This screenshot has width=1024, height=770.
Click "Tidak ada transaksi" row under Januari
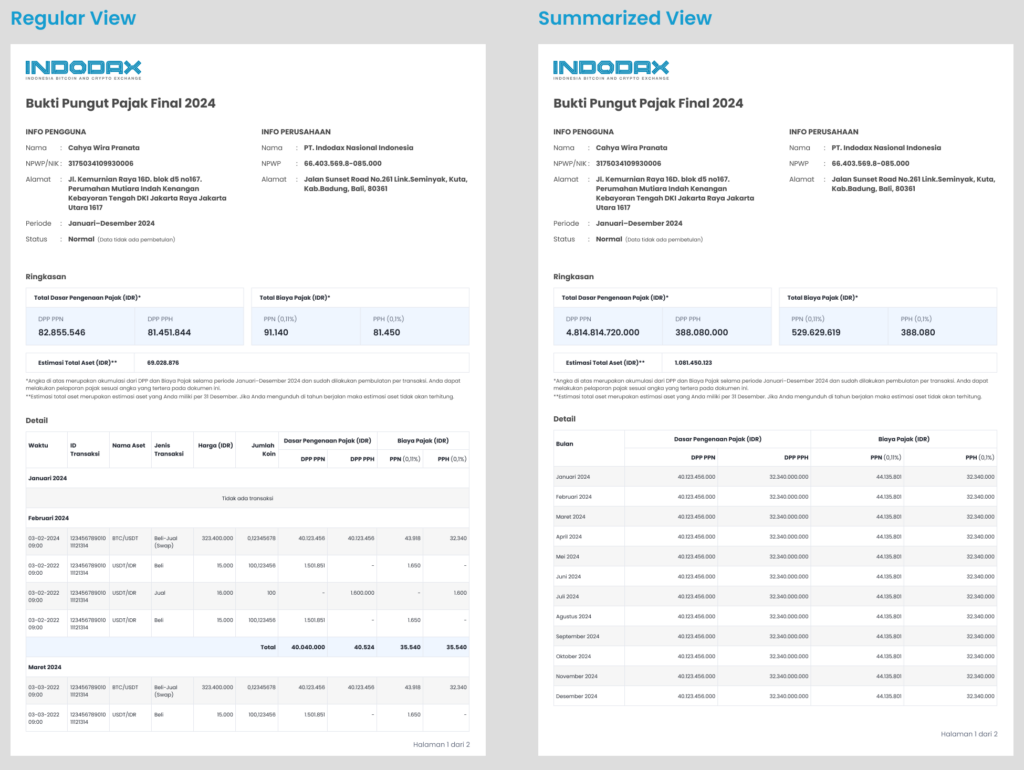coord(247,497)
